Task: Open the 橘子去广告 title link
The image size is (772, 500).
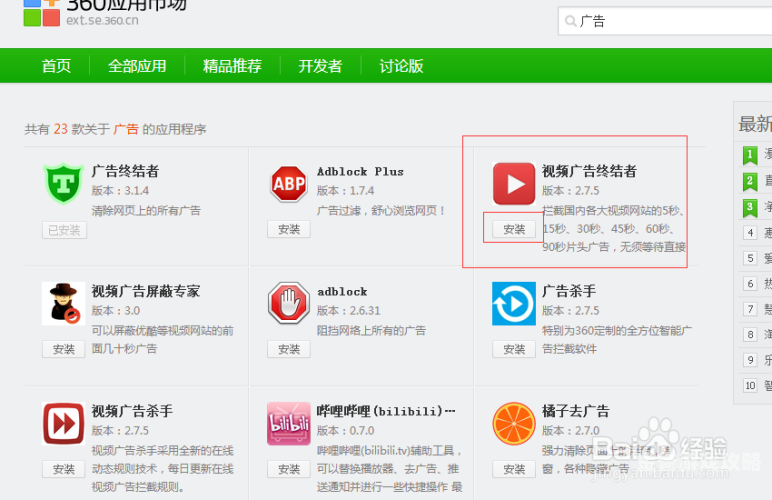Action: coord(576,411)
